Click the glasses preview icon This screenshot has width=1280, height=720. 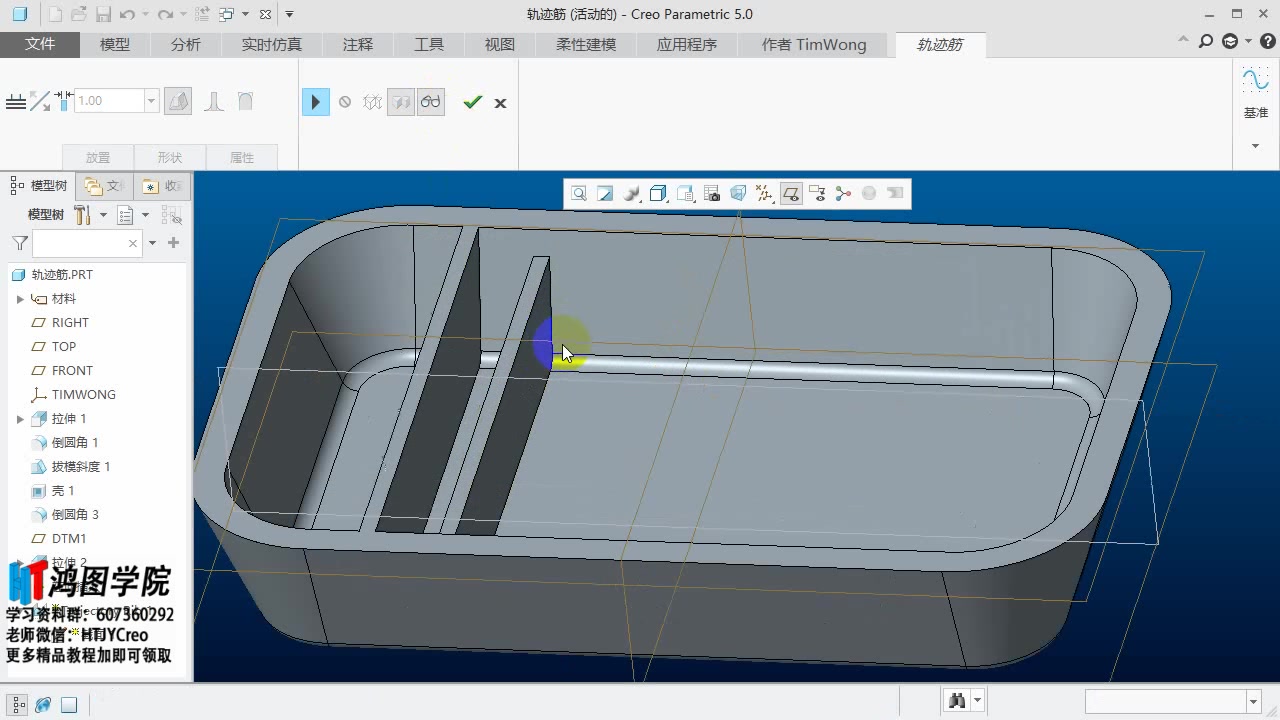coord(430,102)
